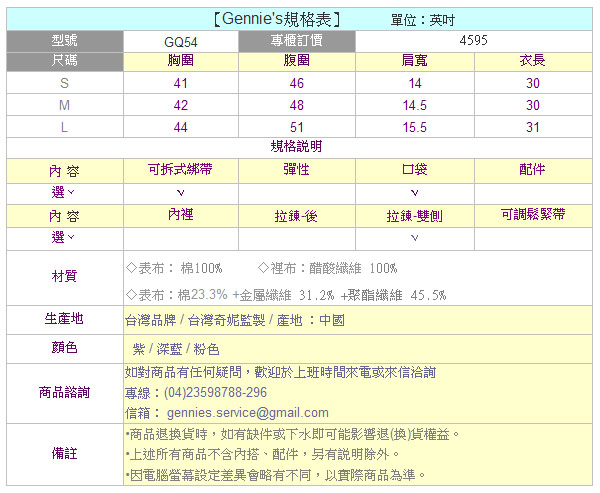Click the 因電腦螢幕設定差異 note line
The width and height of the screenshot is (600, 493).
[x=276, y=475]
